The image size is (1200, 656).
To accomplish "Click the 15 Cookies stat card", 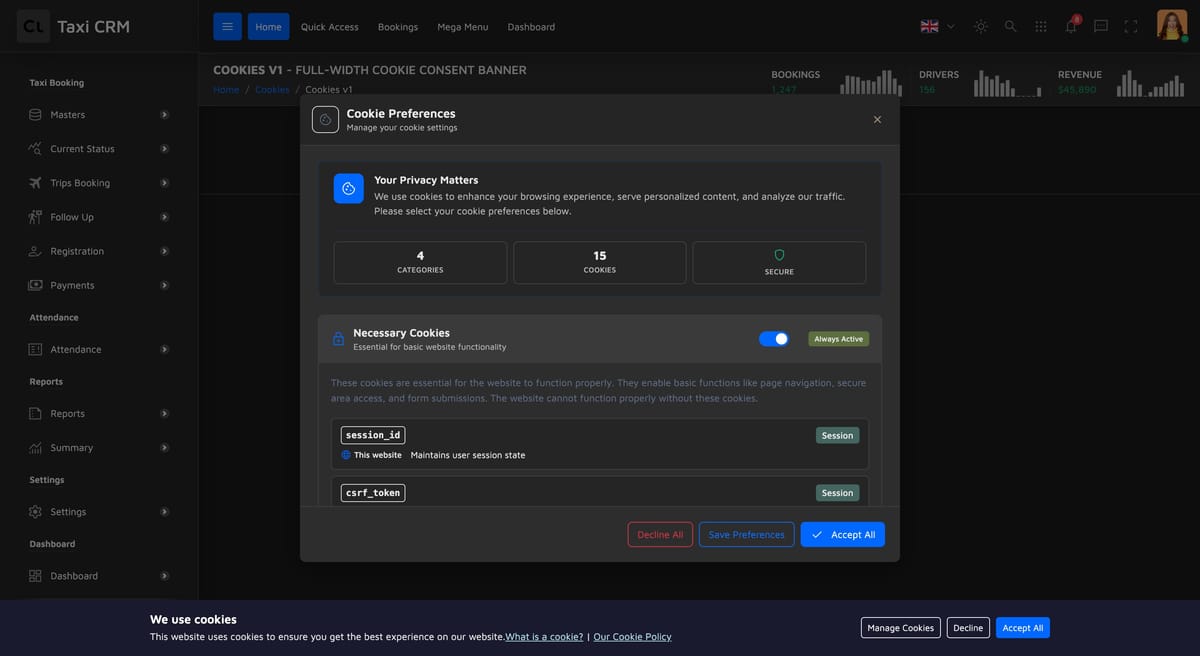I will click(600, 263).
